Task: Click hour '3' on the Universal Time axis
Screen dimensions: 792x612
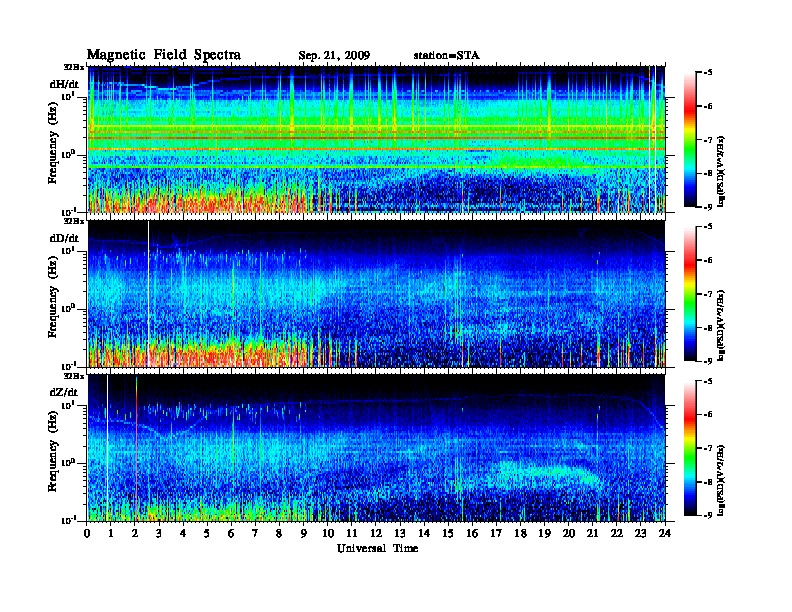Action: pos(160,533)
